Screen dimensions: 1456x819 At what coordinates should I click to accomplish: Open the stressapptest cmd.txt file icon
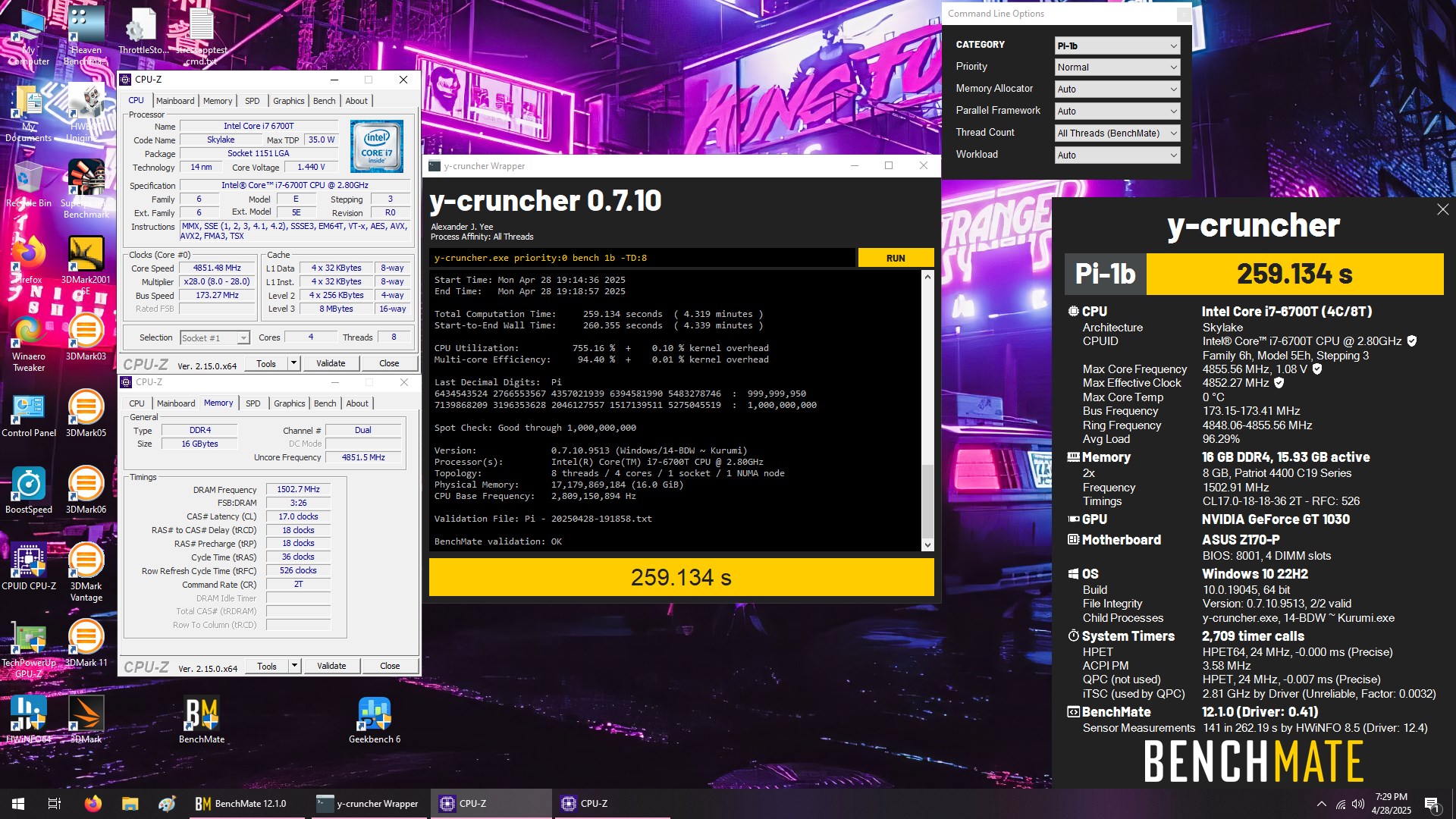click(201, 36)
